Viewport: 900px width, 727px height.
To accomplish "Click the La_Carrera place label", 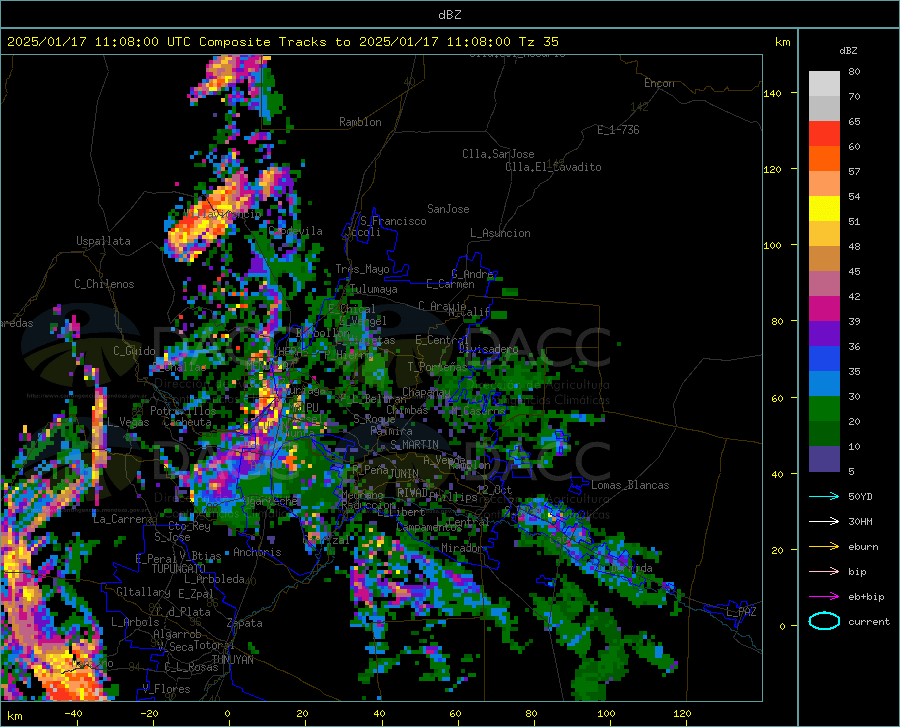I will 123,519.
